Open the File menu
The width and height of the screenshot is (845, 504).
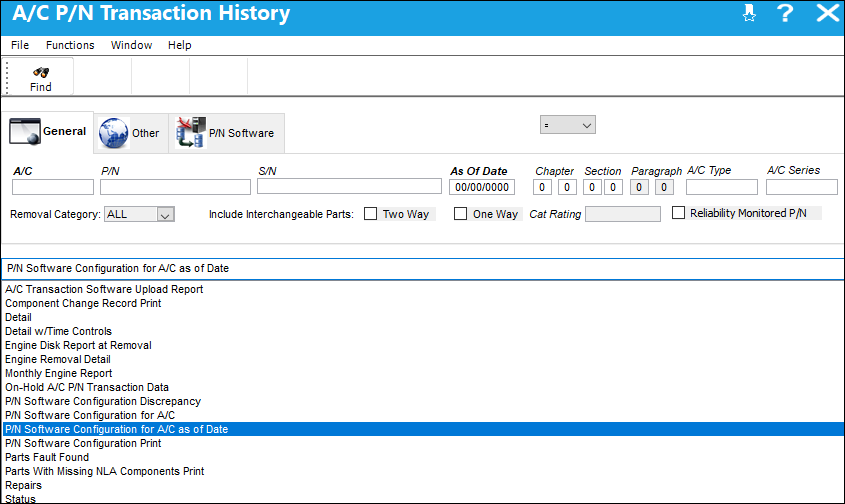pyautogui.click(x=20, y=45)
